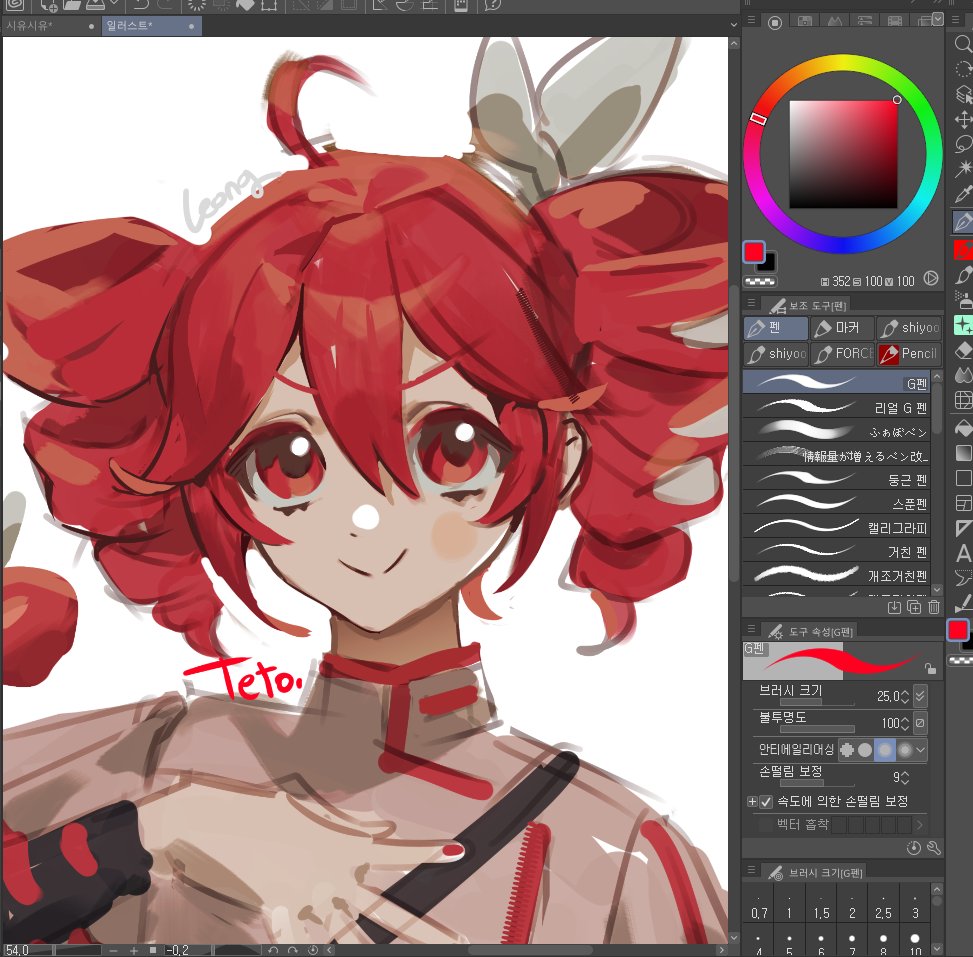Click the import sub tool material icon
Screen dimensions: 973x957
tap(894, 607)
